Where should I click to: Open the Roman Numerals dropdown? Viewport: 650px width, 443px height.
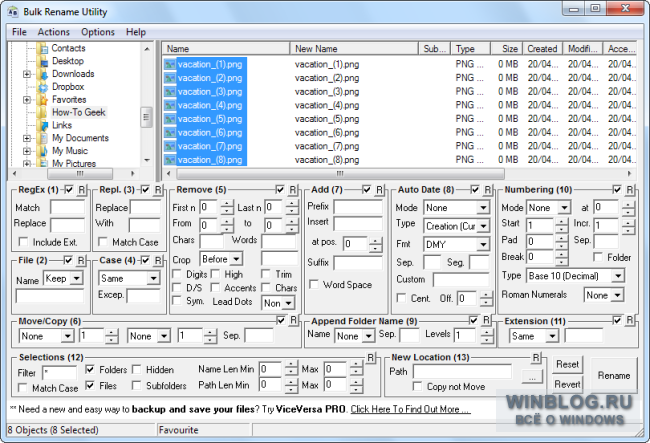tap(618, 295)
